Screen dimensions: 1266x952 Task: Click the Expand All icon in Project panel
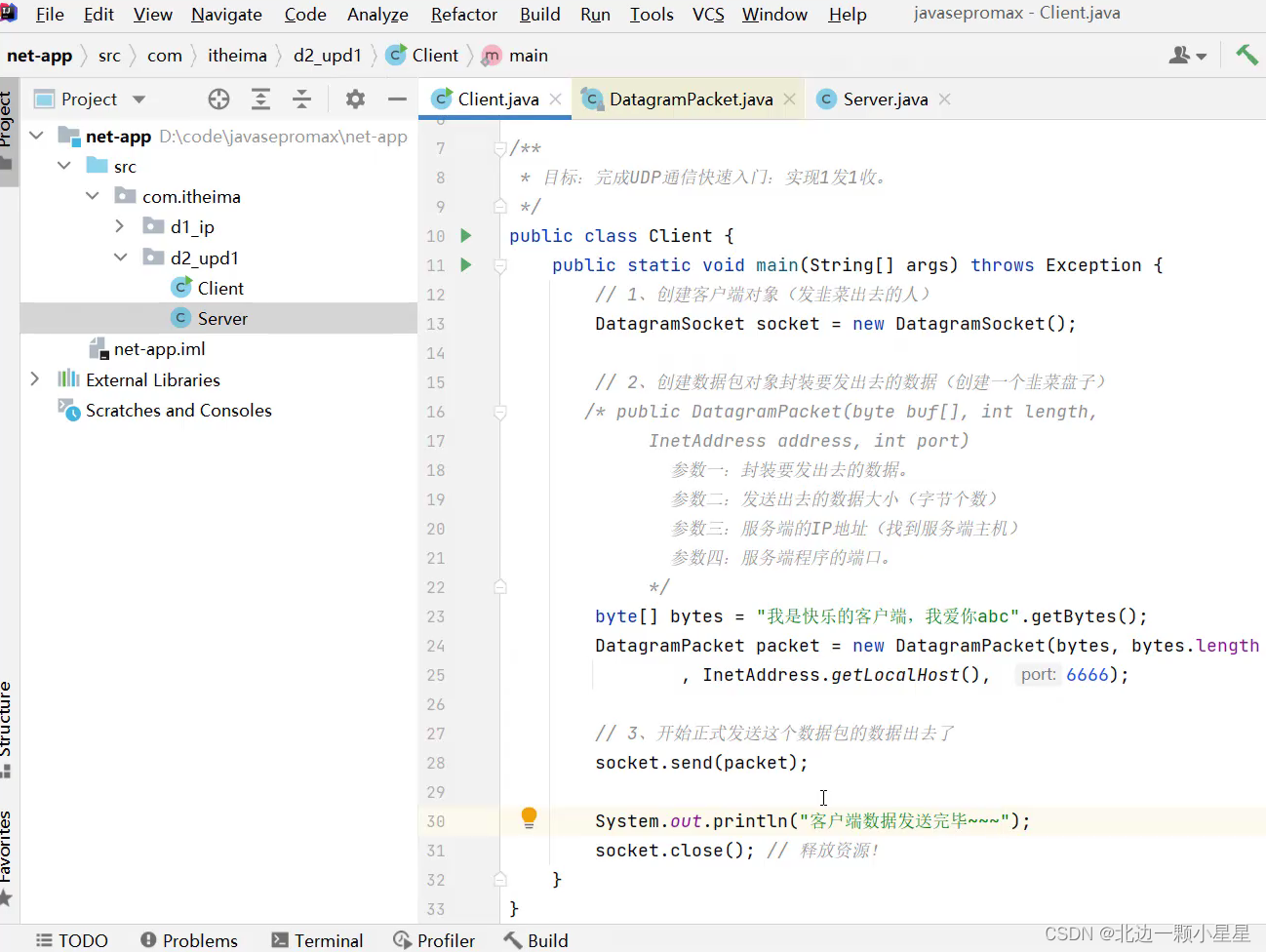(260, 99)
